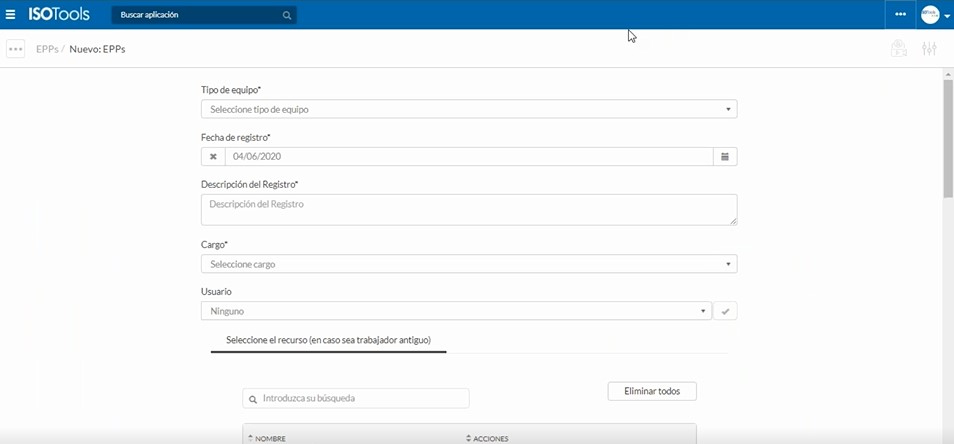Open the user profile avatar menu
This screenshot has width=954, height=444.
[x=934, y=15]
